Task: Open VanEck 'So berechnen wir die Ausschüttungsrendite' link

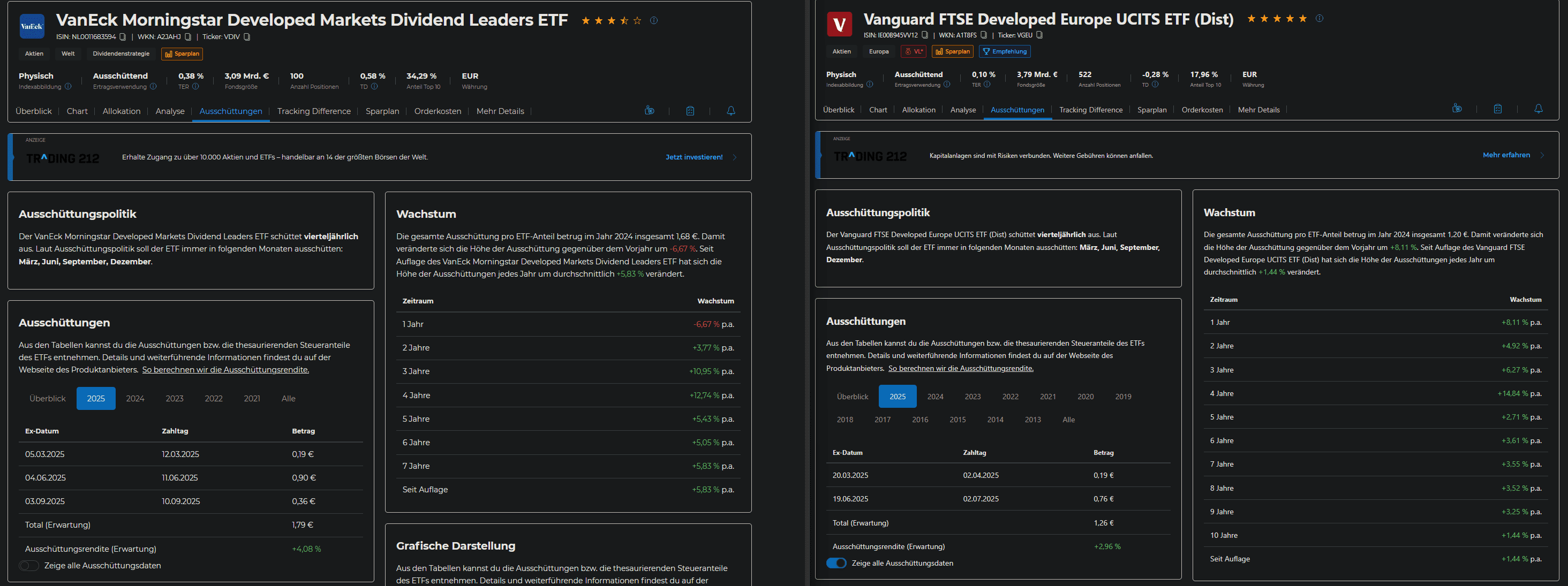Action: click(x=225, y=370)
